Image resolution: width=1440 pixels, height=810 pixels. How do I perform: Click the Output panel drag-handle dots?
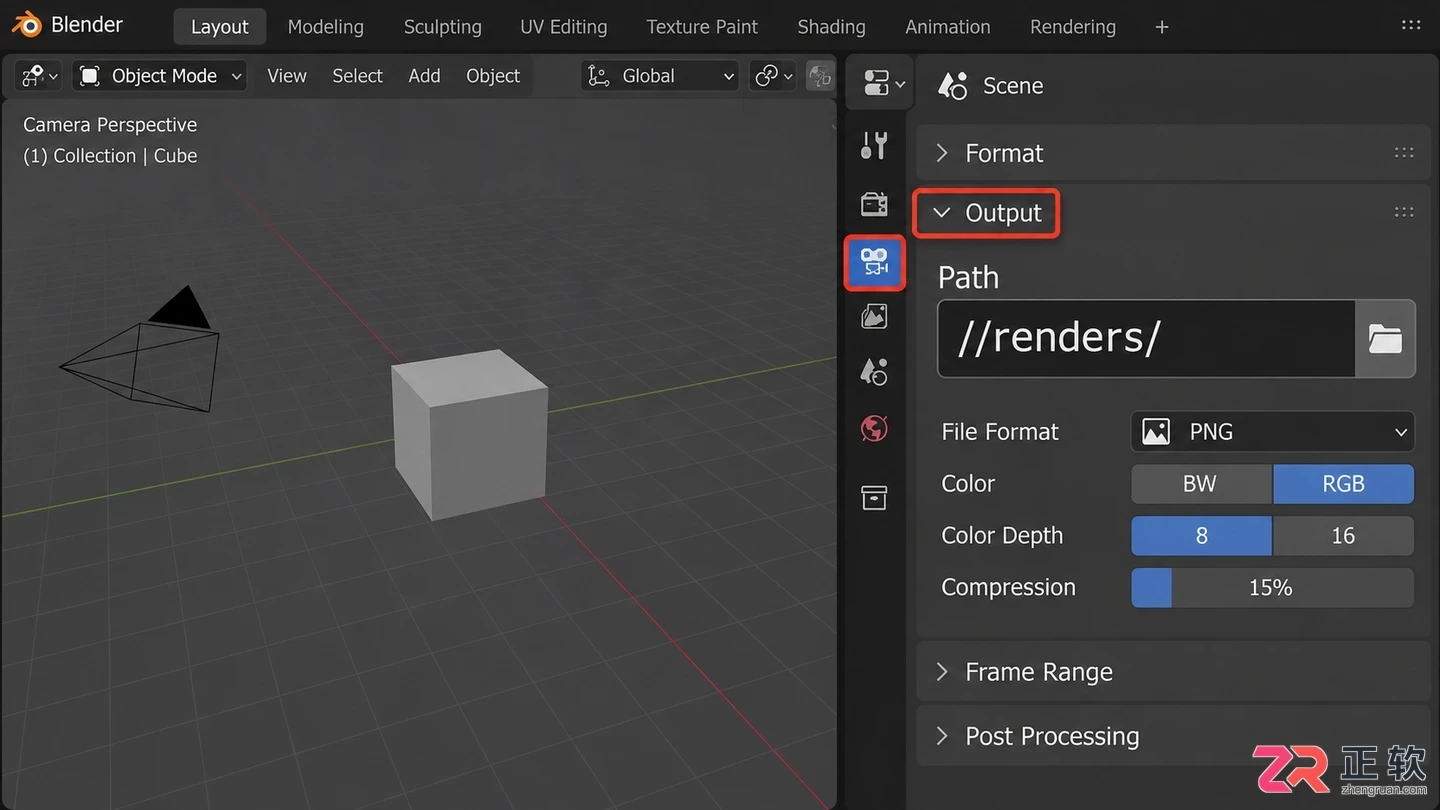[x=1404, y=212]
